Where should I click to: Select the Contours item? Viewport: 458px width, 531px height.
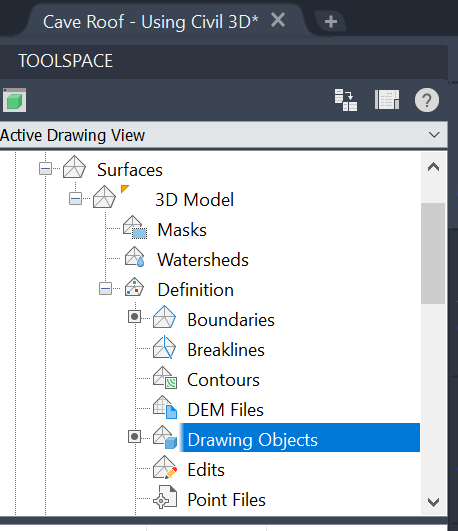pyautogui.click(x=223, y=380)
